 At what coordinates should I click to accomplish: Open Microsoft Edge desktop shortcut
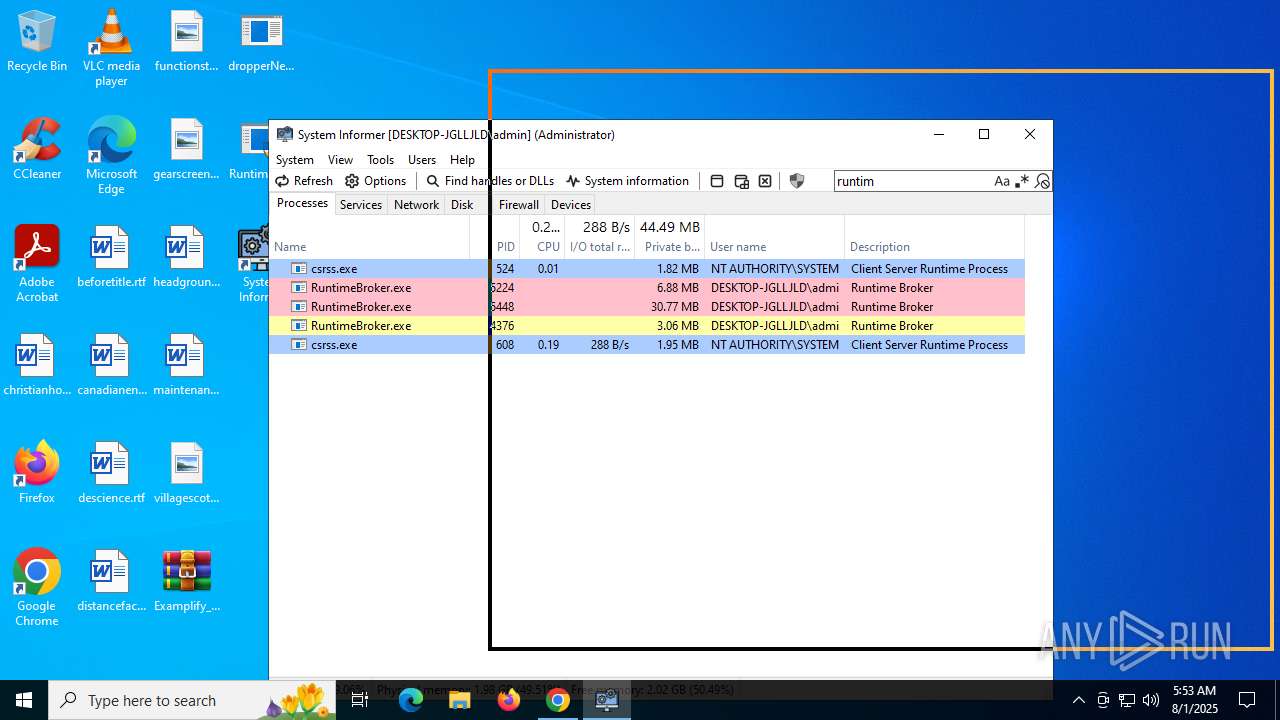click(111, 156)
